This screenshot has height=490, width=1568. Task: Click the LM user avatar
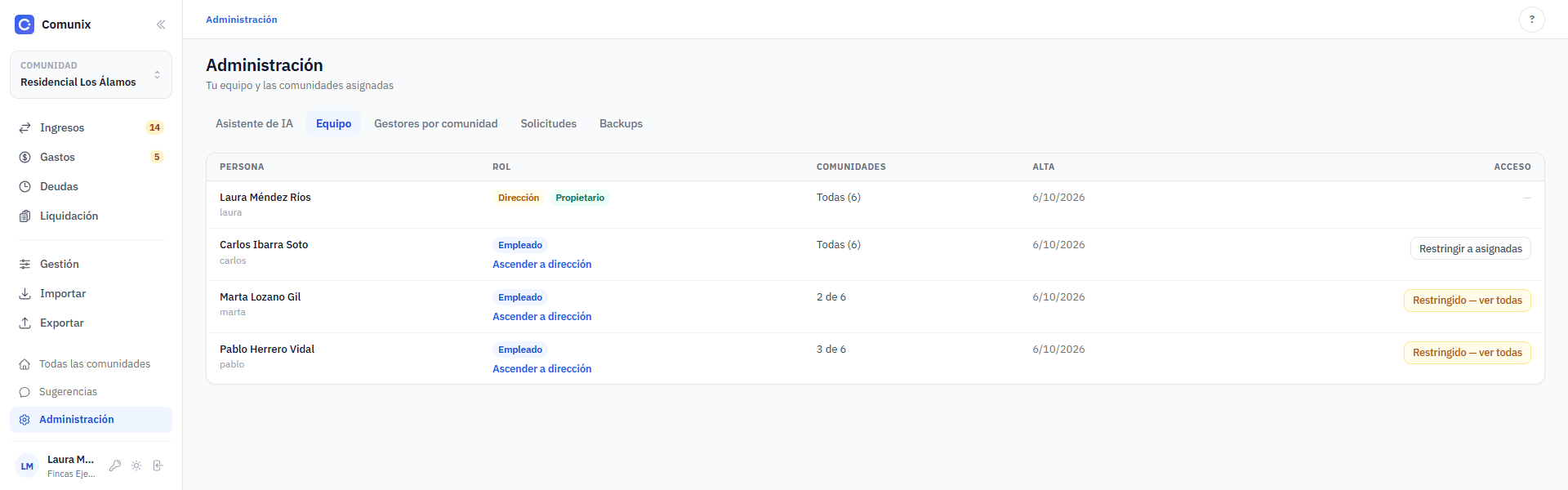27,466
